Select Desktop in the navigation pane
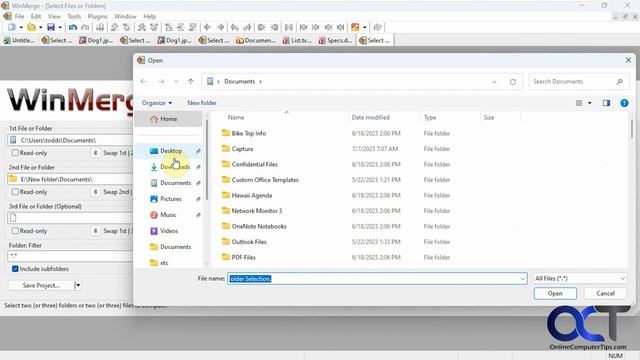The image size is (640, 360). pyautogui.click(x=171, y=151)
